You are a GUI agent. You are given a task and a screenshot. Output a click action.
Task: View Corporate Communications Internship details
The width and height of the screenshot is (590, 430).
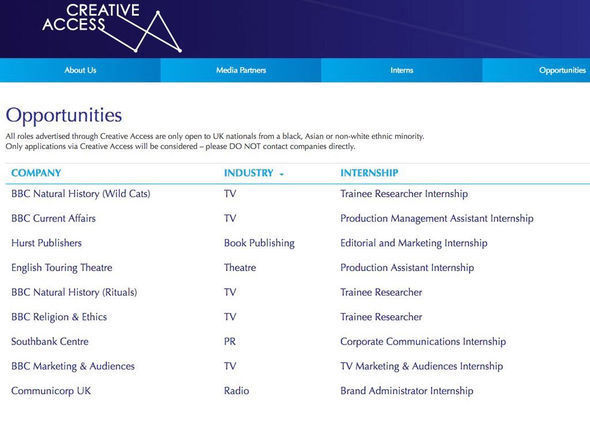(423, 342)
